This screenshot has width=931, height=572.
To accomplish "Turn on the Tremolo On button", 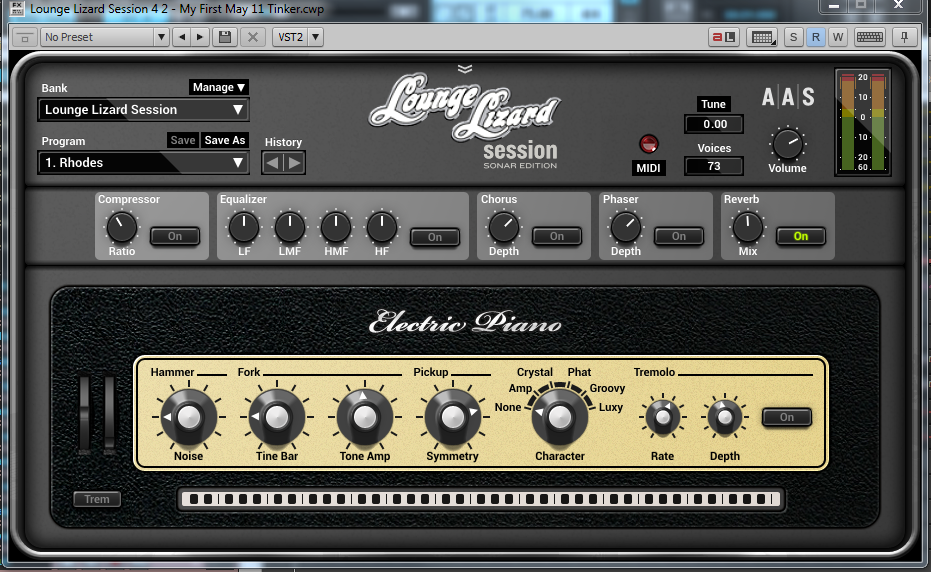I will 786,417.
